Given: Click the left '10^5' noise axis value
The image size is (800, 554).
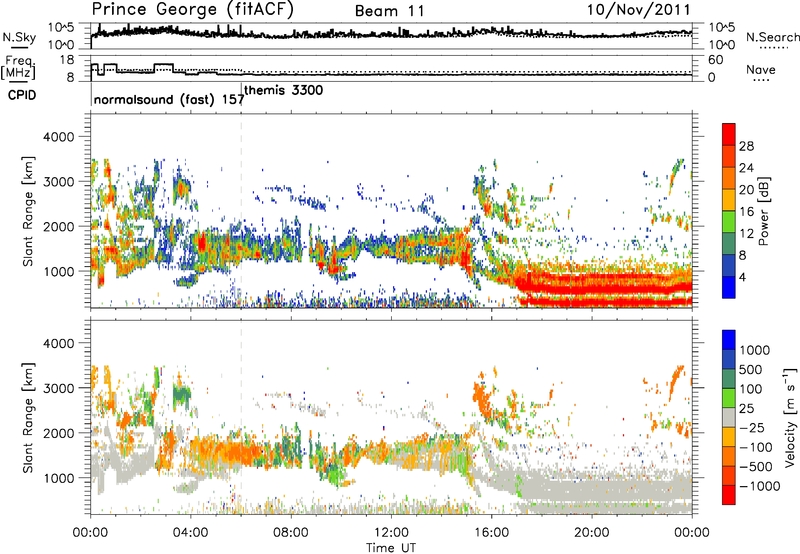Looking at the screenshot, I should coord(62,27).
